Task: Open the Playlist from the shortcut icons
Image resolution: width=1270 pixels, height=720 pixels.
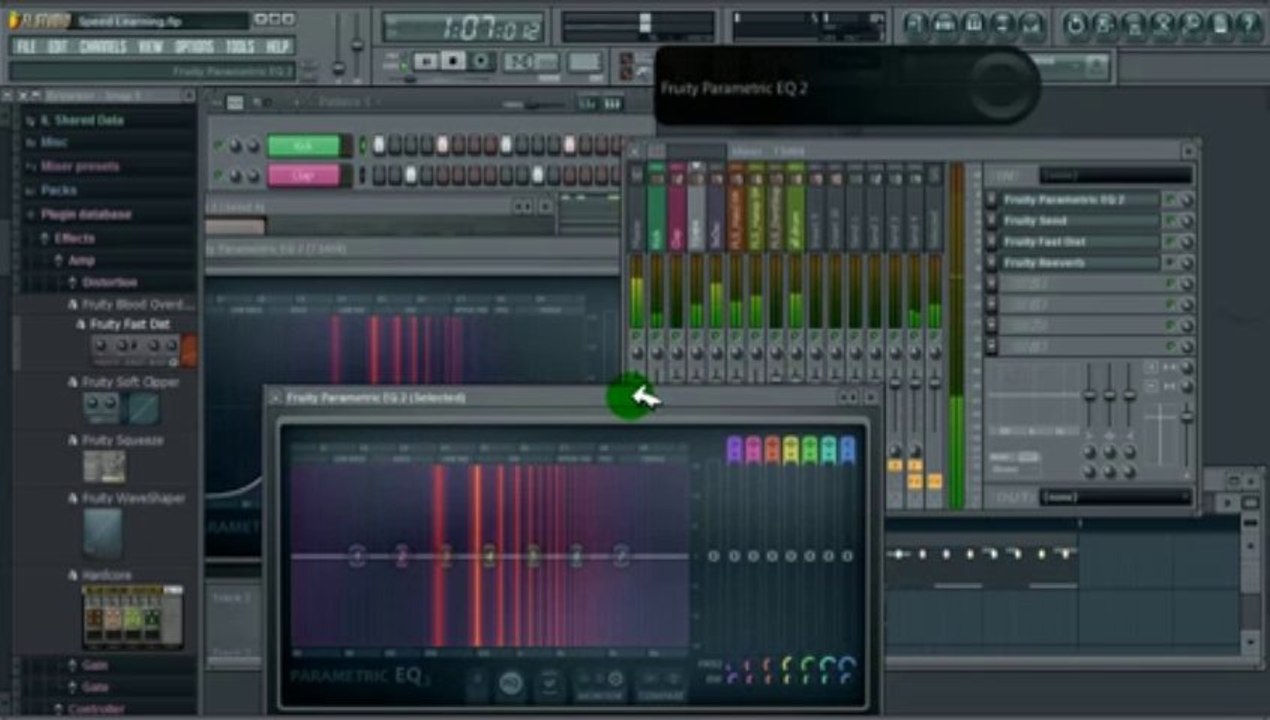Action: click(x=916, y=25)
